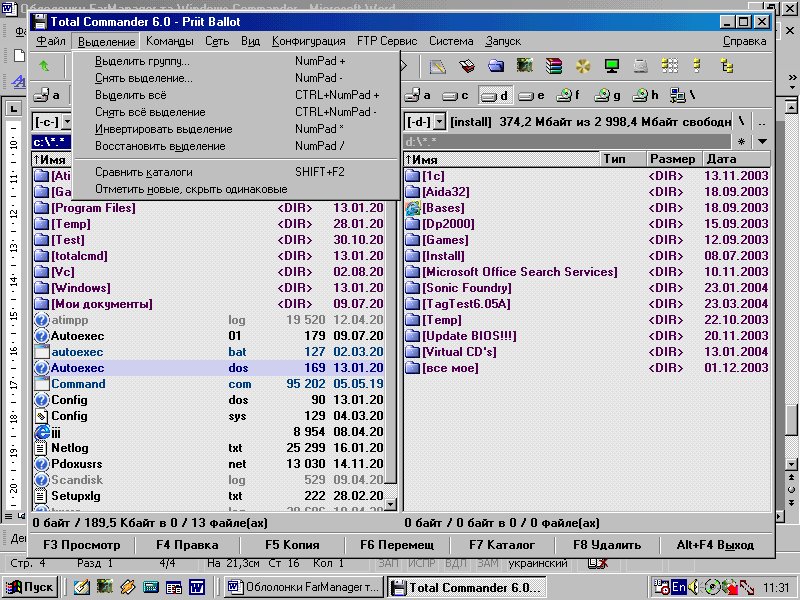Open the En keyboard language indicator
The width and height of the screenshot is (800, 600).
(x=678, y=587)
